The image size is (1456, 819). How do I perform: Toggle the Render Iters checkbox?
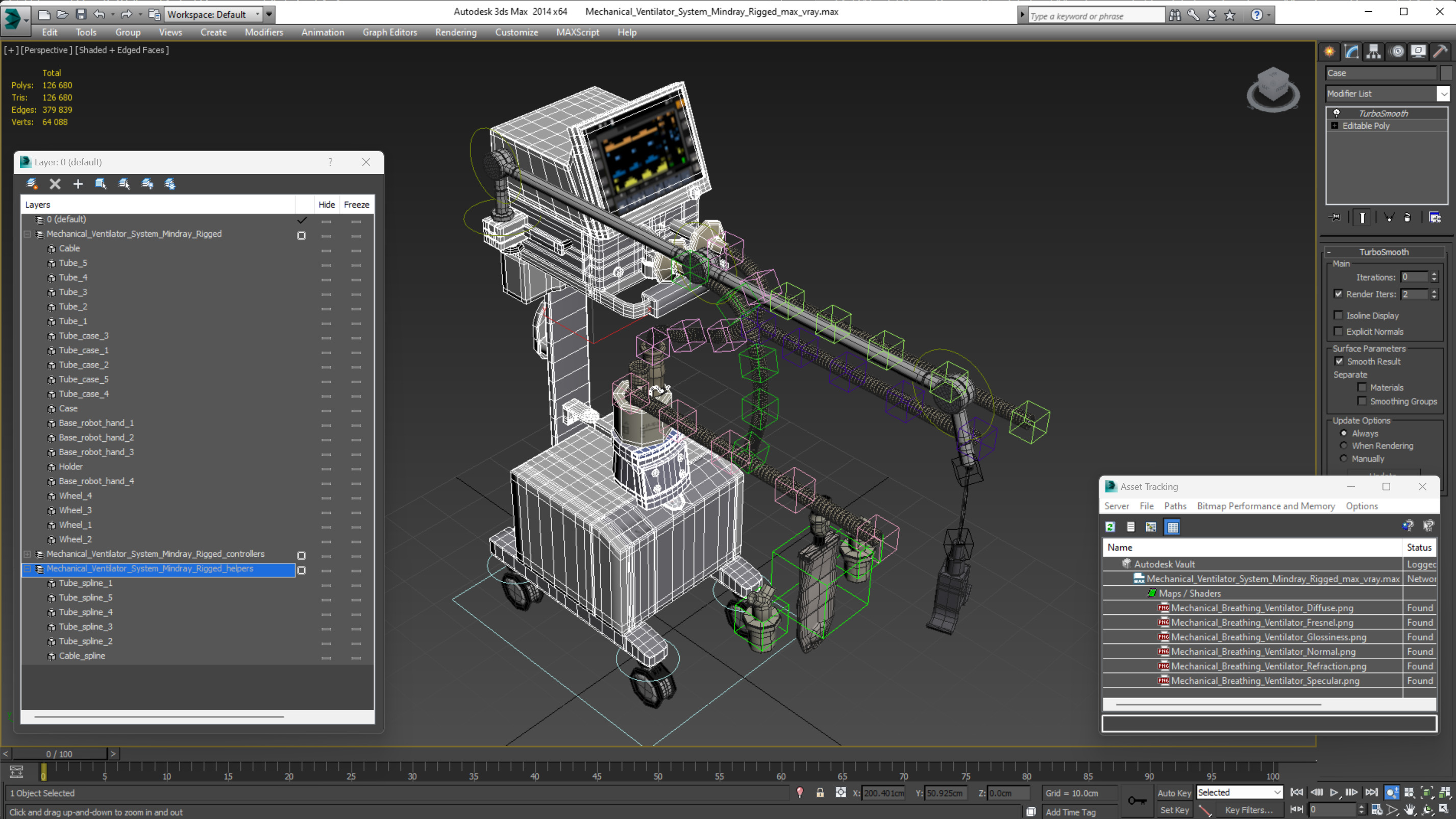pyautogui.click(x=1339, y=294)
